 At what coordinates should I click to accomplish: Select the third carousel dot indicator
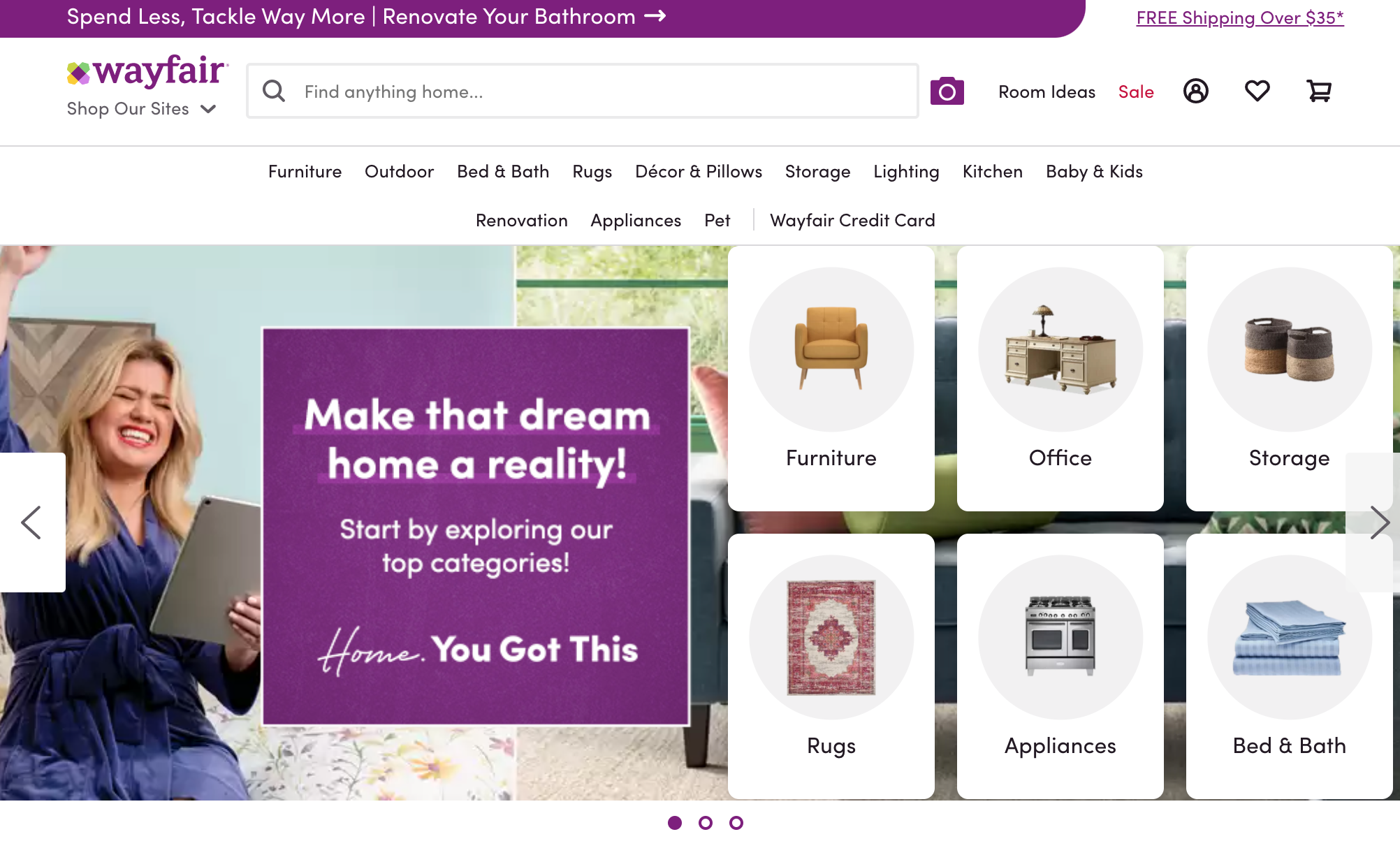[736, 823]
